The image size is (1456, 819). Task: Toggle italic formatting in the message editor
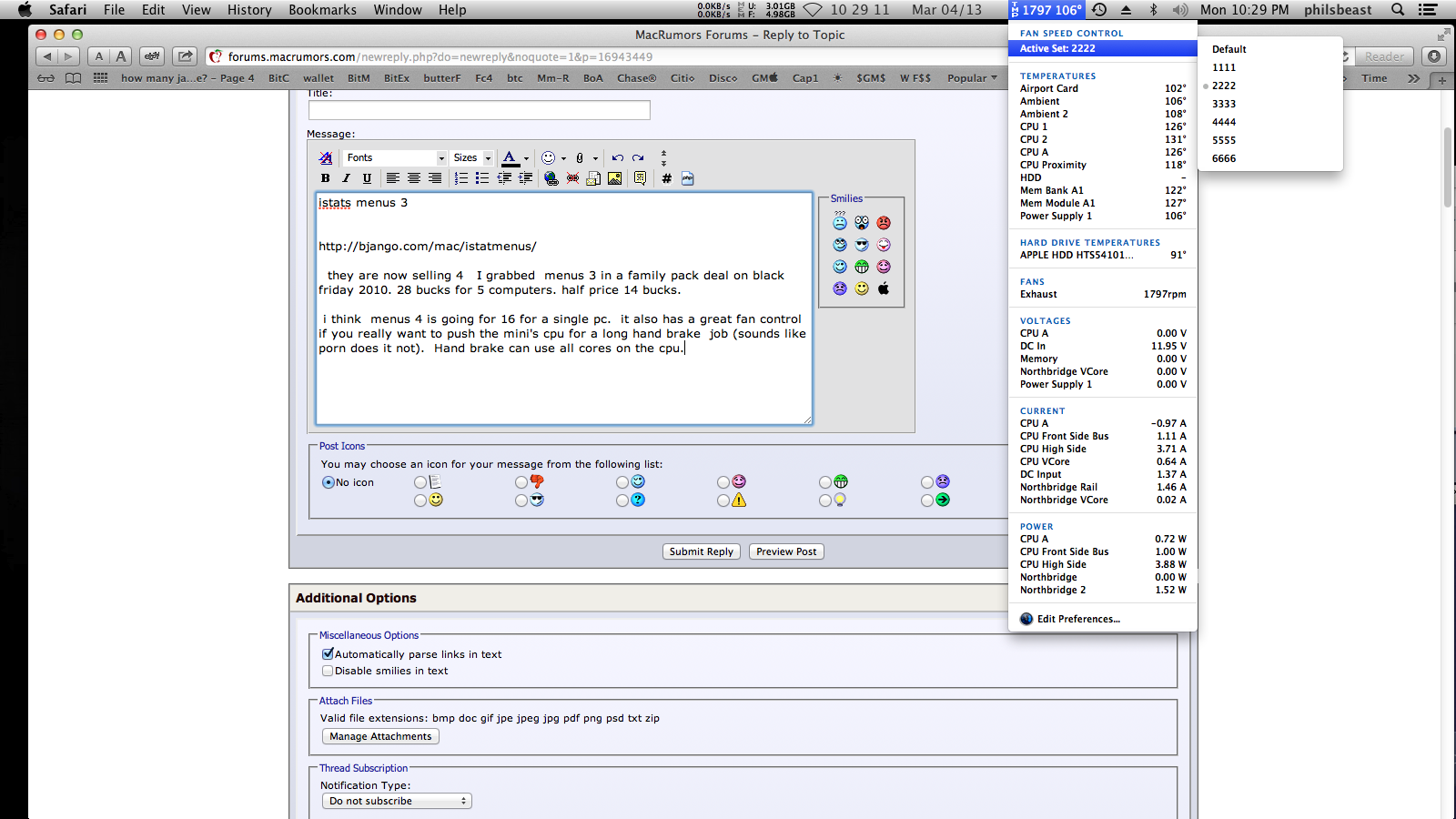pos(346,178)
